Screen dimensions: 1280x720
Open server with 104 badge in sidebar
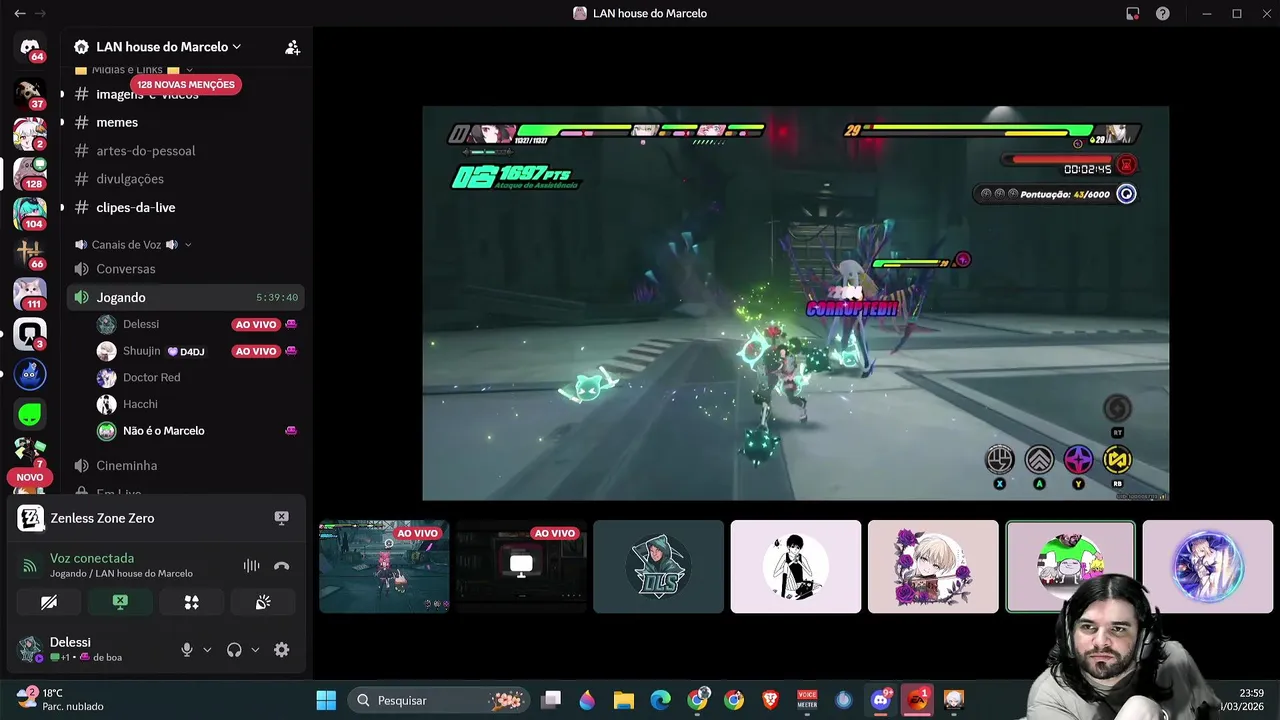pyautogui.click(x=30, y=213)
